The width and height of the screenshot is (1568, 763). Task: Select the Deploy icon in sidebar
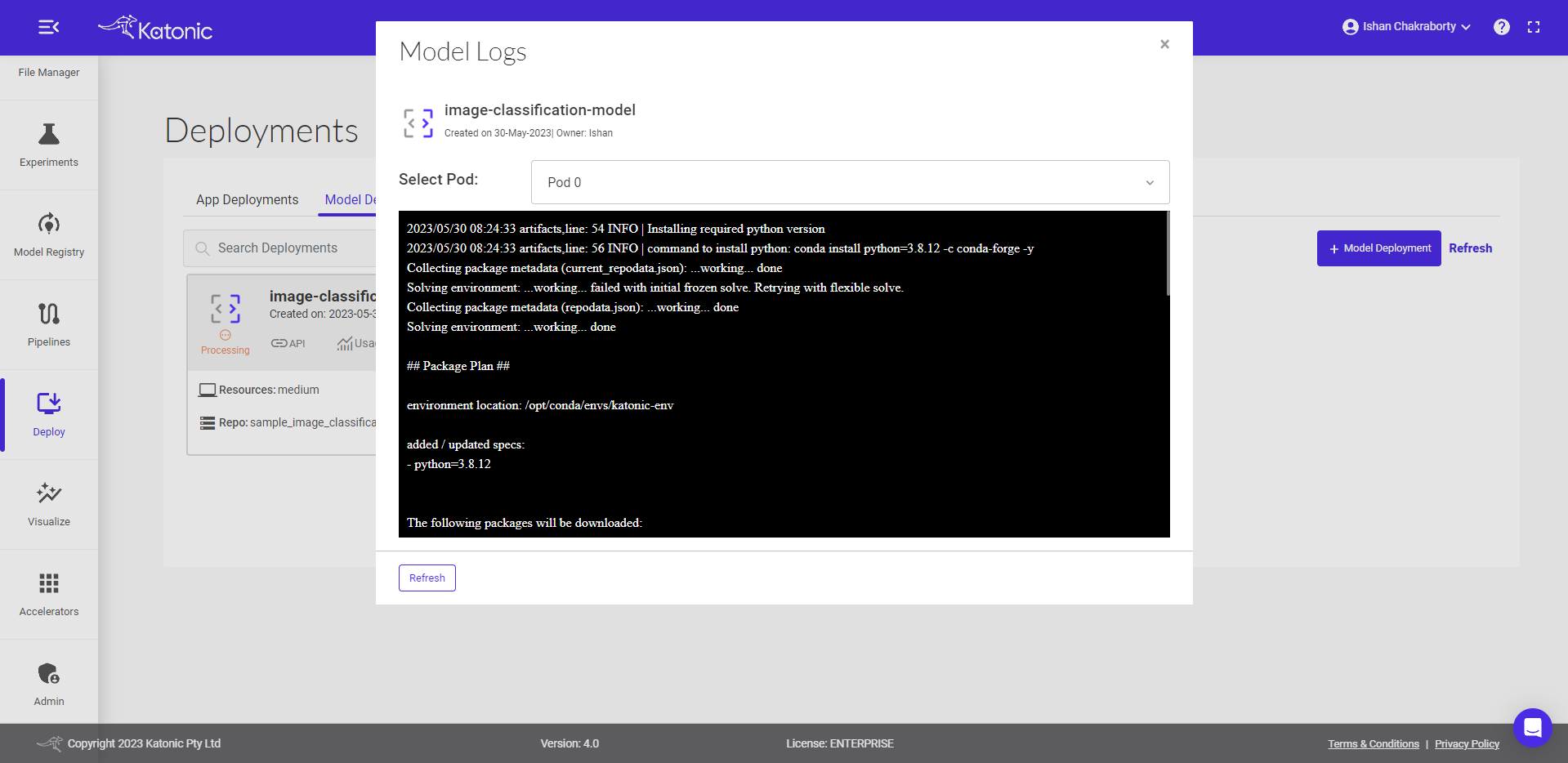49,404
